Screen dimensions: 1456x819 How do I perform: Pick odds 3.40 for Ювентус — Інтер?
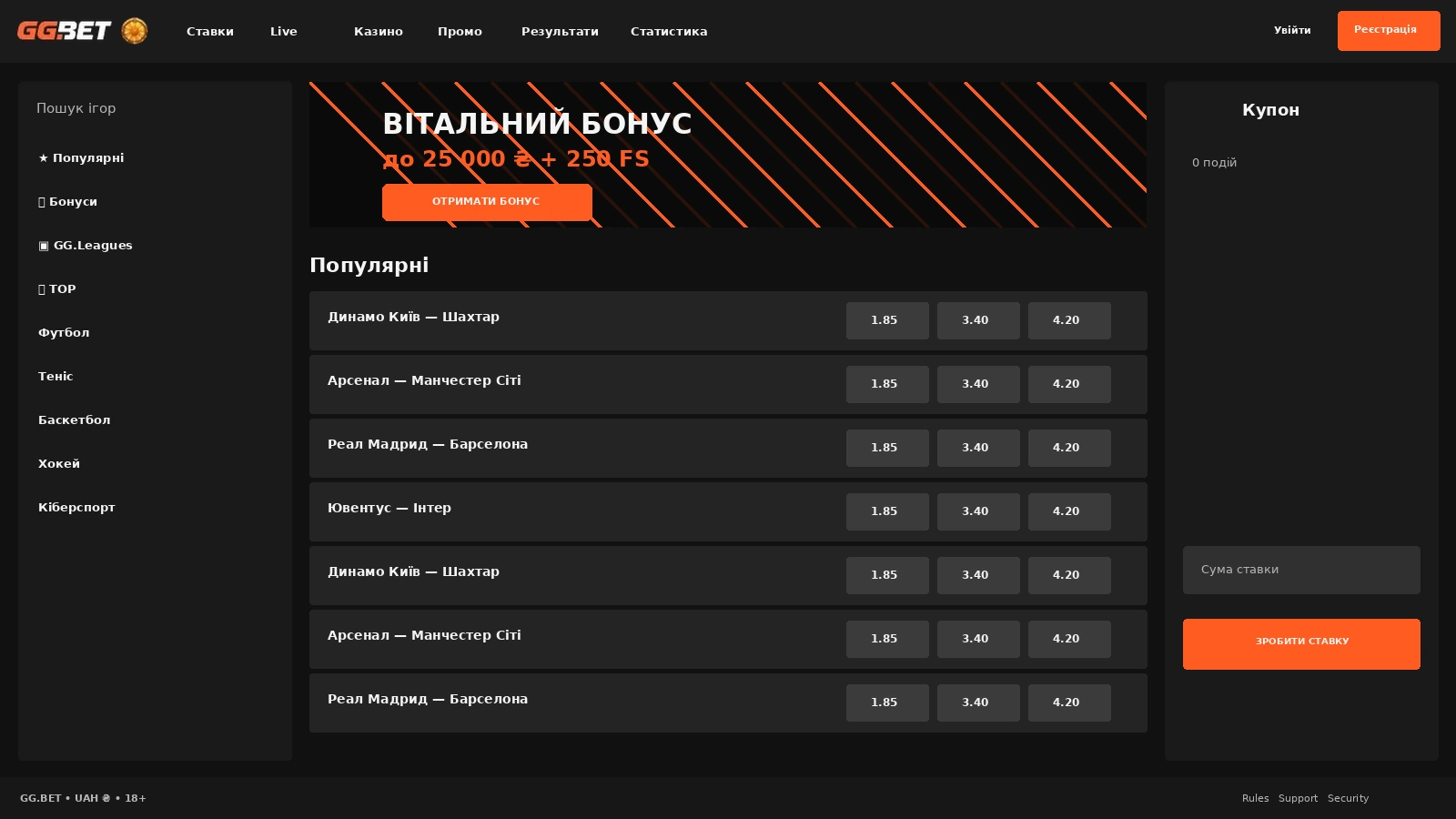point(978,511)
